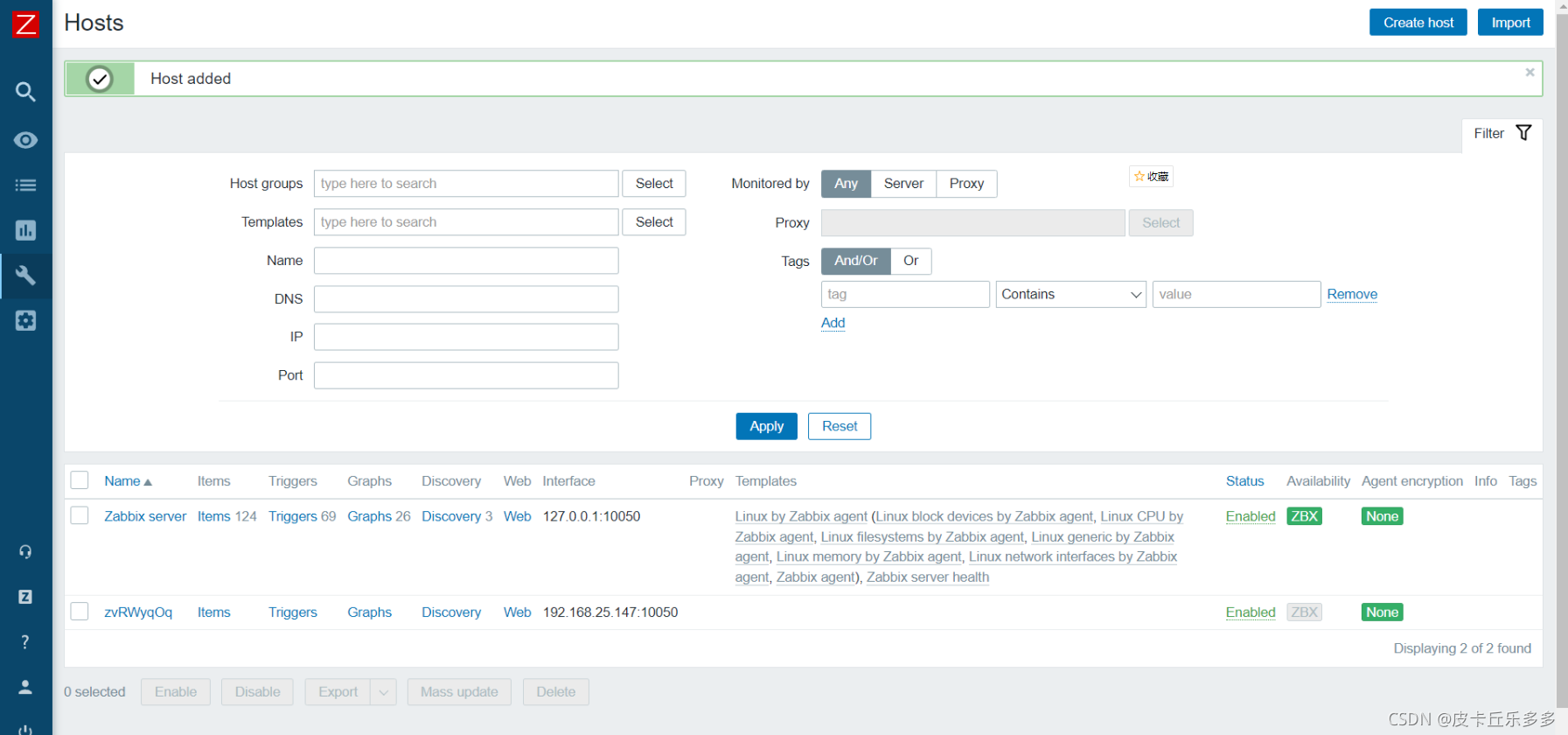Tick the Zabbix server row checkbox
Image resolution: width=1568 pixels, height=735 pixels.
[80, 515]
